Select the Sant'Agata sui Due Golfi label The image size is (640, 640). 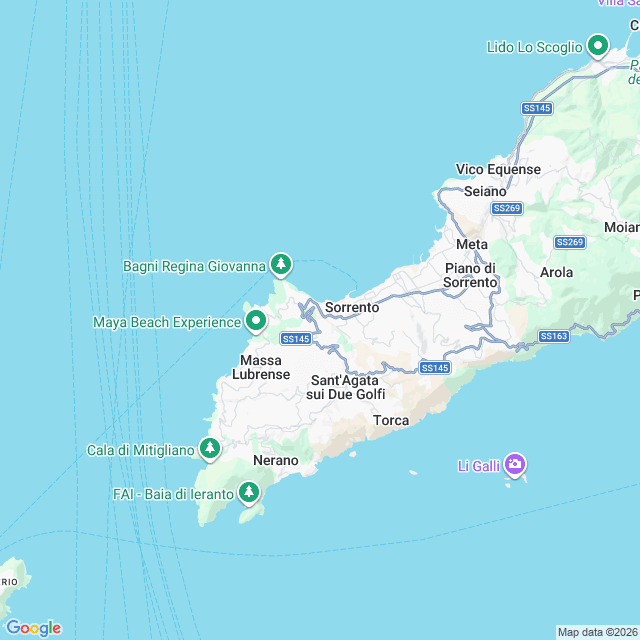tap(346, 387)
